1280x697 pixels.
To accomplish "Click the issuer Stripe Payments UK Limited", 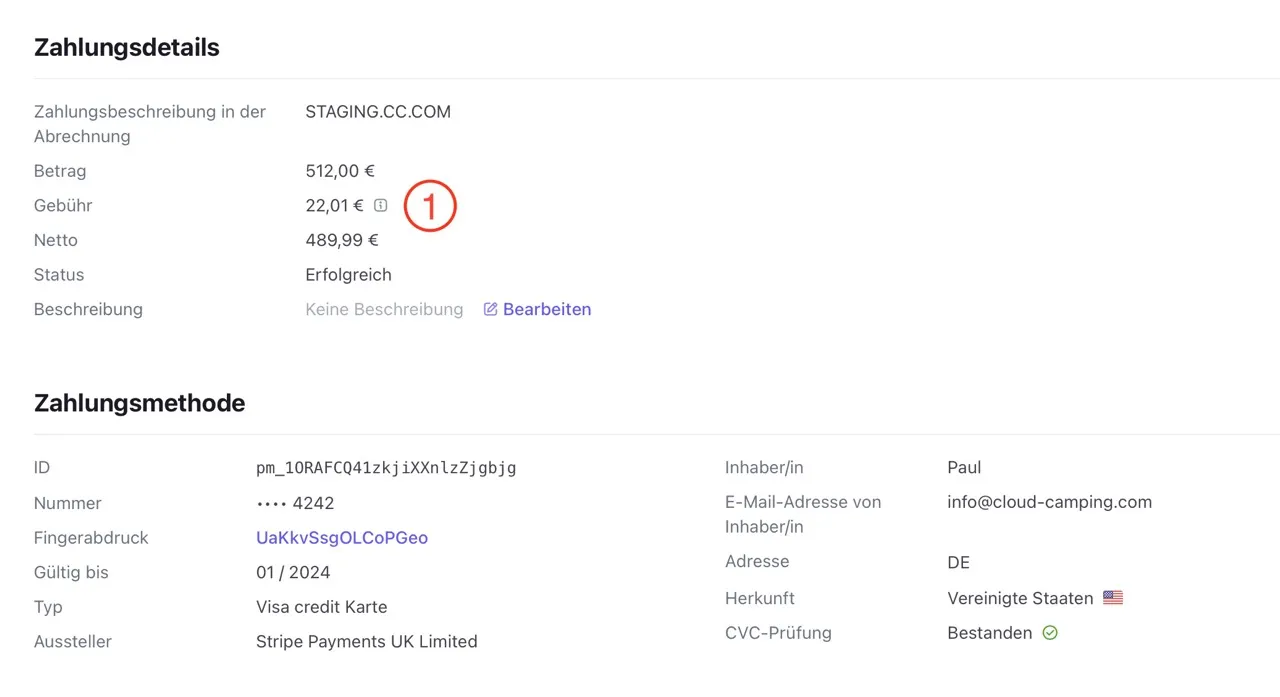I will point(367,642).
